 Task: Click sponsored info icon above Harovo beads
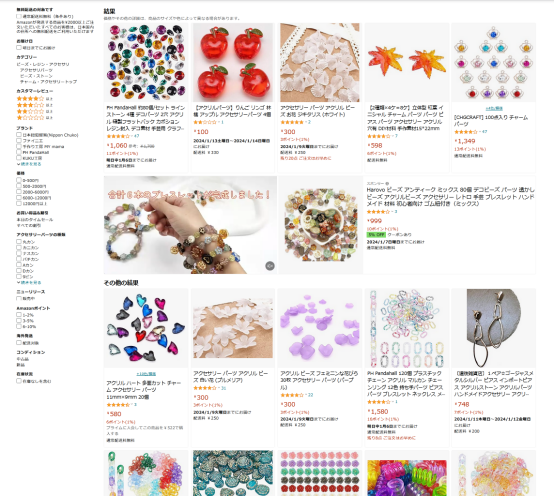387,183
